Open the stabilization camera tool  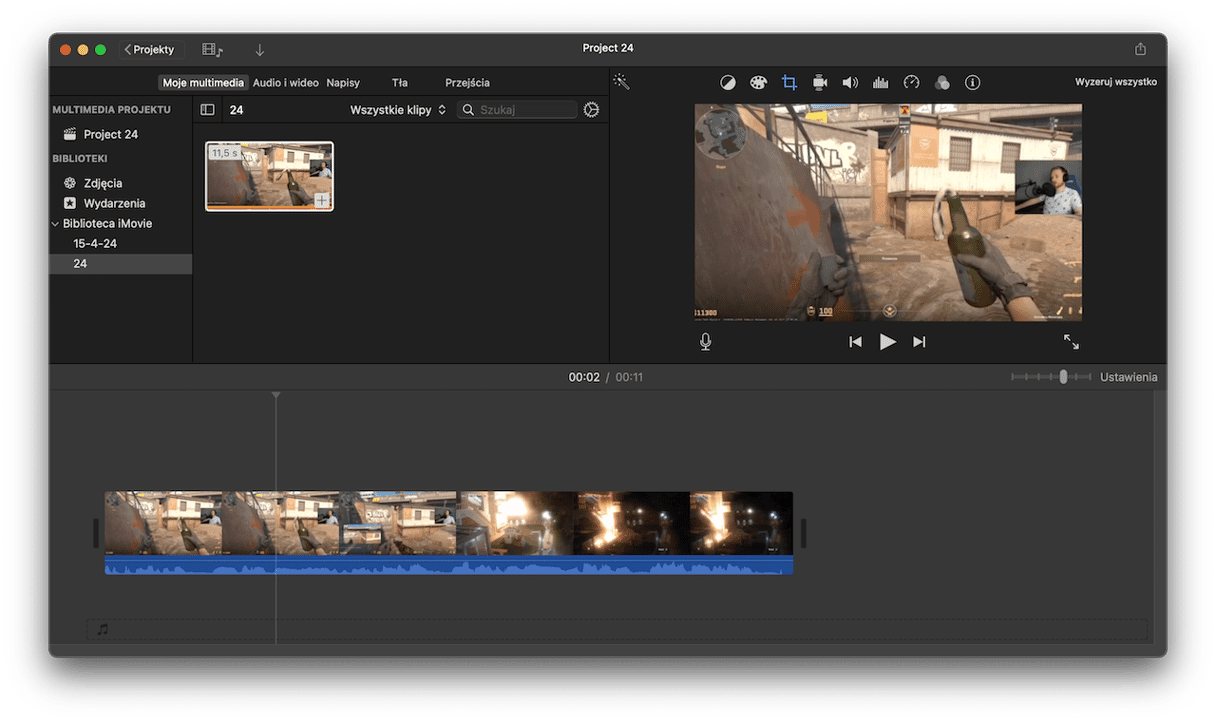[x=820, y=83]
